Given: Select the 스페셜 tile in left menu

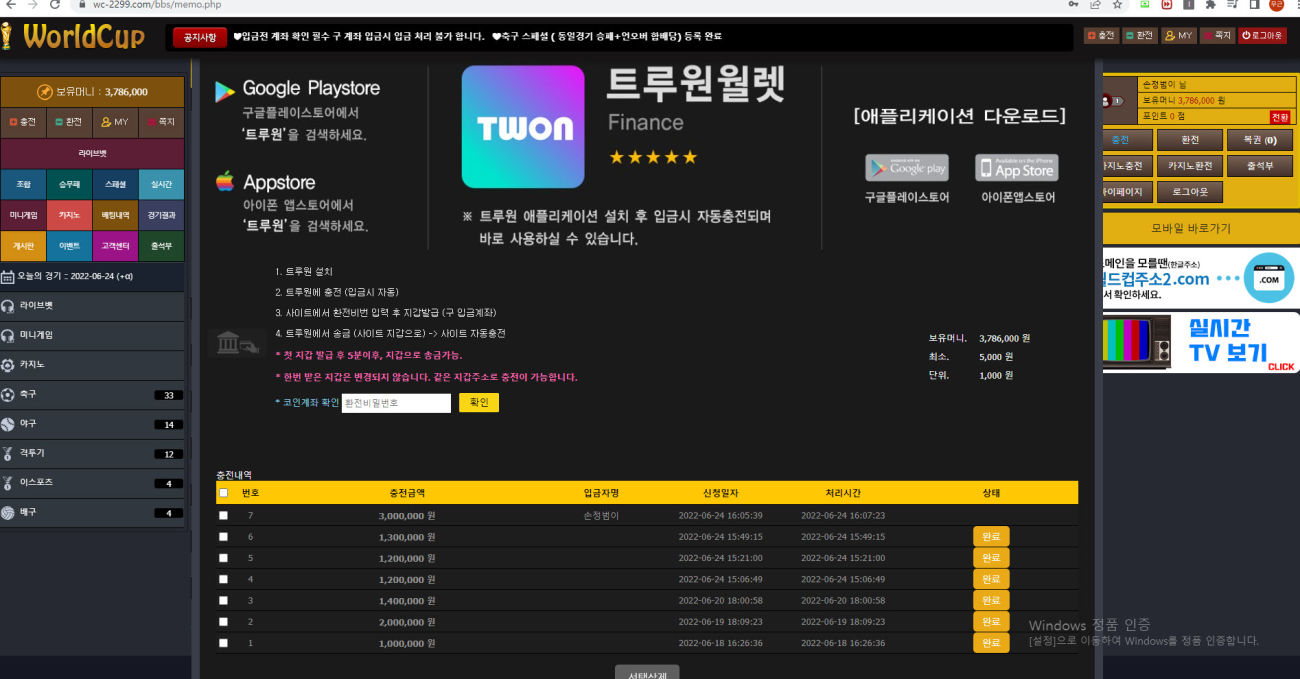Looking at the screenshot, I should coord(115,185).
